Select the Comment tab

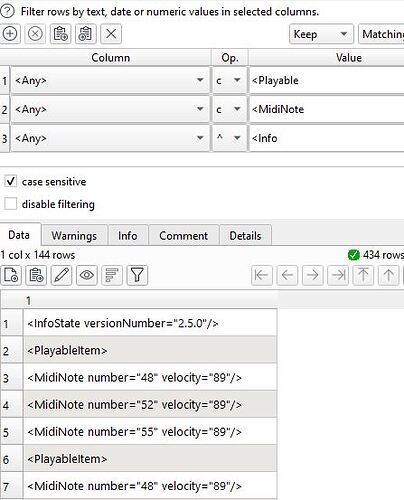pos(184,236)
